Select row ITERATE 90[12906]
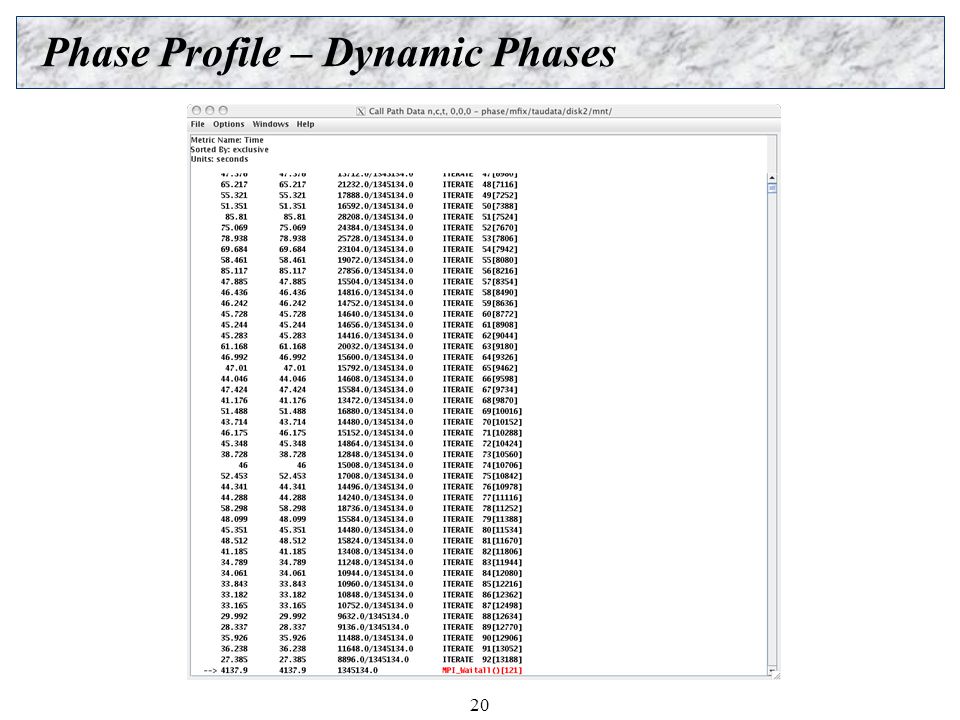The image size is (960, 720). [371, 638]
